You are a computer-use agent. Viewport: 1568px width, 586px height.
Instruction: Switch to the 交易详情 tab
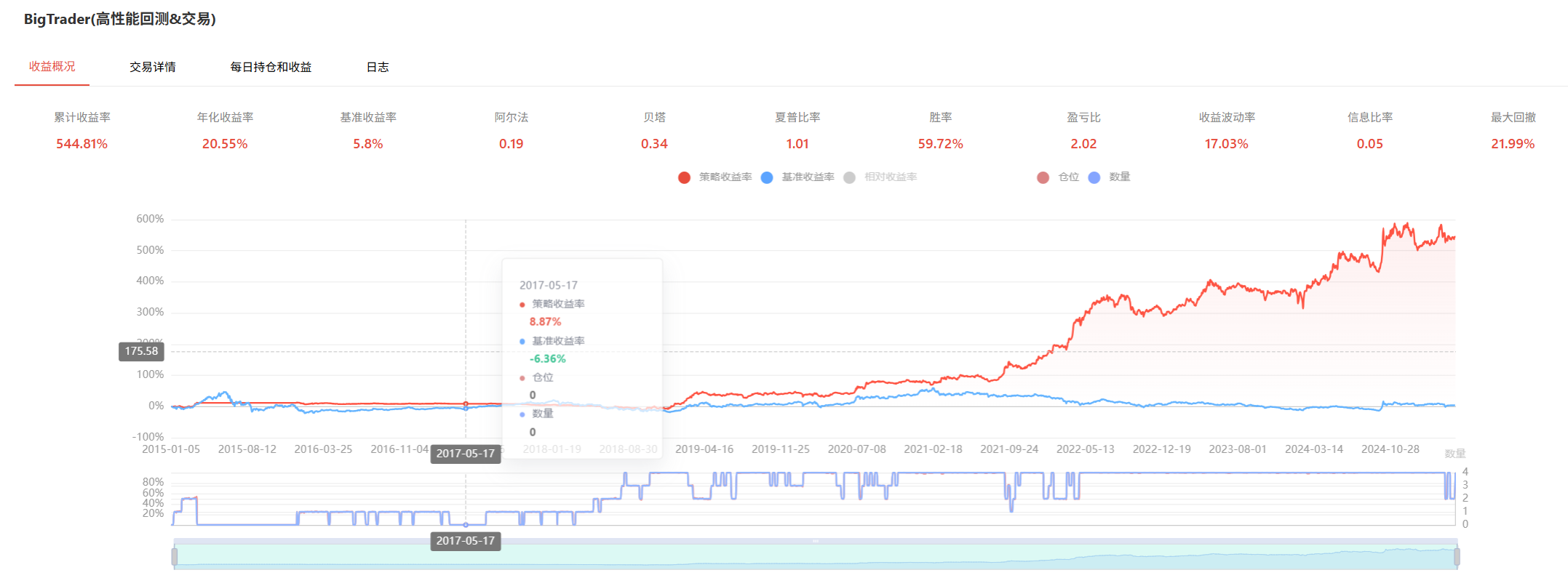[x=152, y=67]
